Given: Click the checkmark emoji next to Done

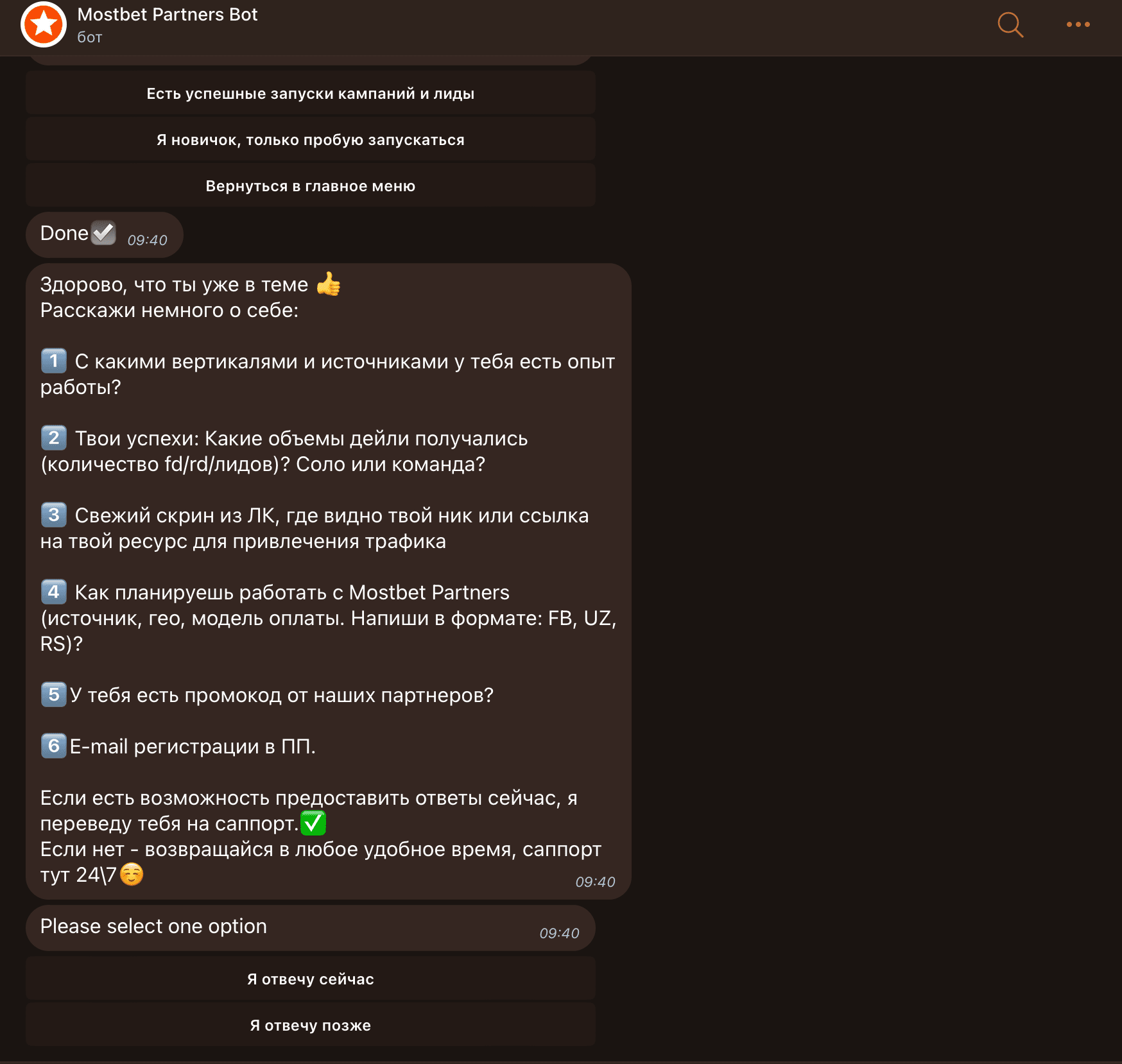Looking at the screenshot, I should 103,233.
